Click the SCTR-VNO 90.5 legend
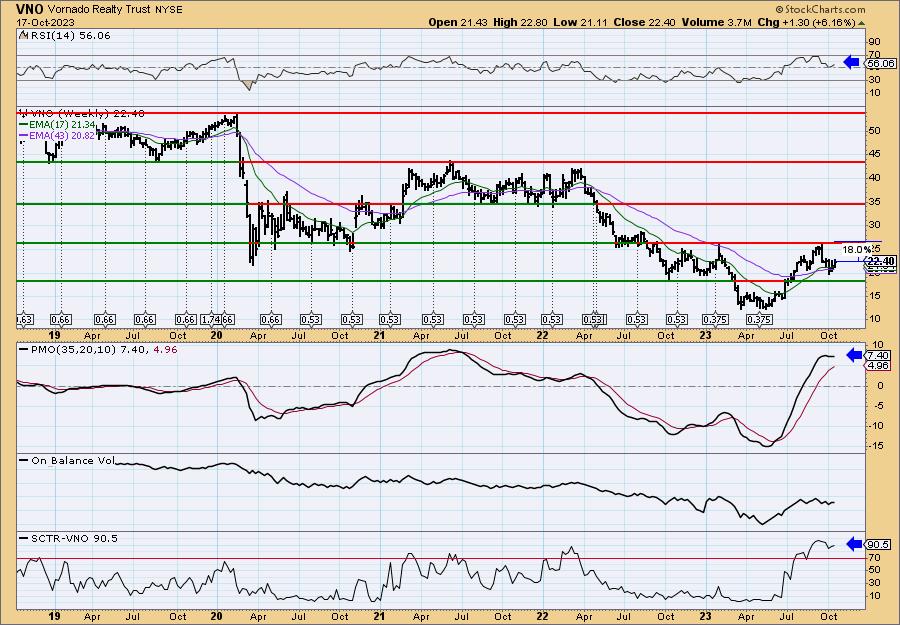This screenshot has width=900, height=625. click(x=73, y=538)
